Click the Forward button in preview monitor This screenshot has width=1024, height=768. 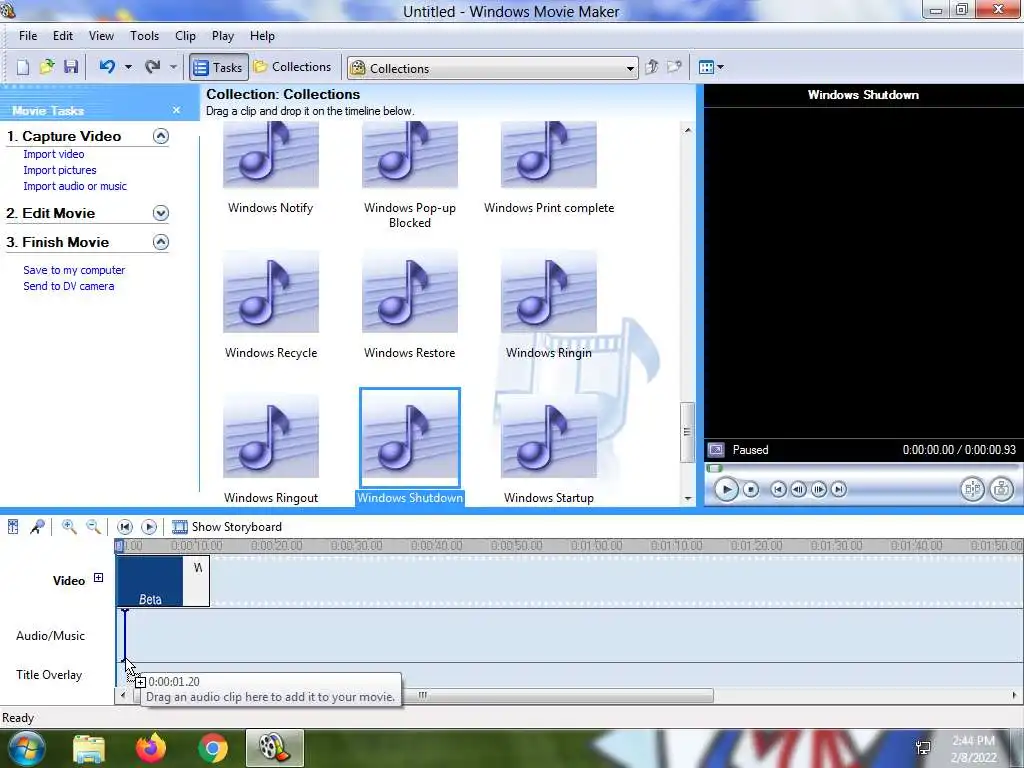tap(839, 489)
